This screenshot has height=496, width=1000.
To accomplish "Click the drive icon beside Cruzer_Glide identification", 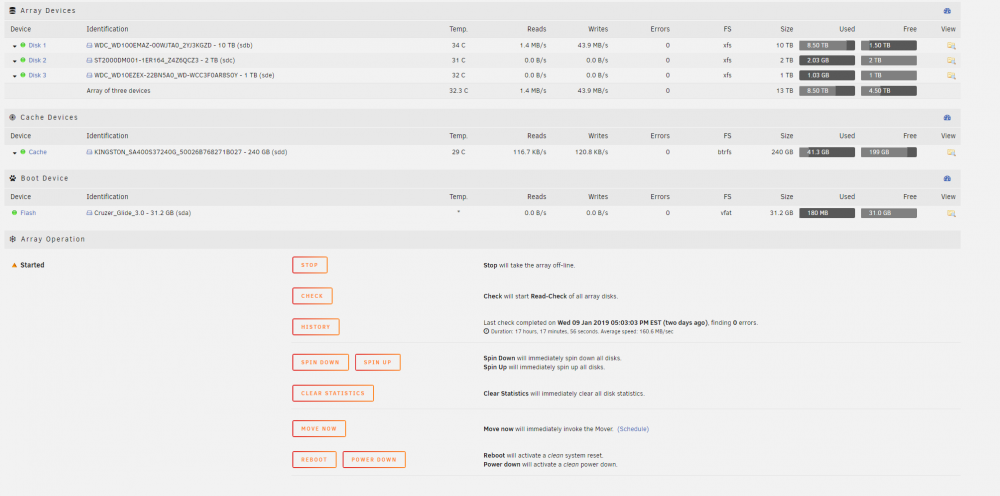I will pos(89,213).
